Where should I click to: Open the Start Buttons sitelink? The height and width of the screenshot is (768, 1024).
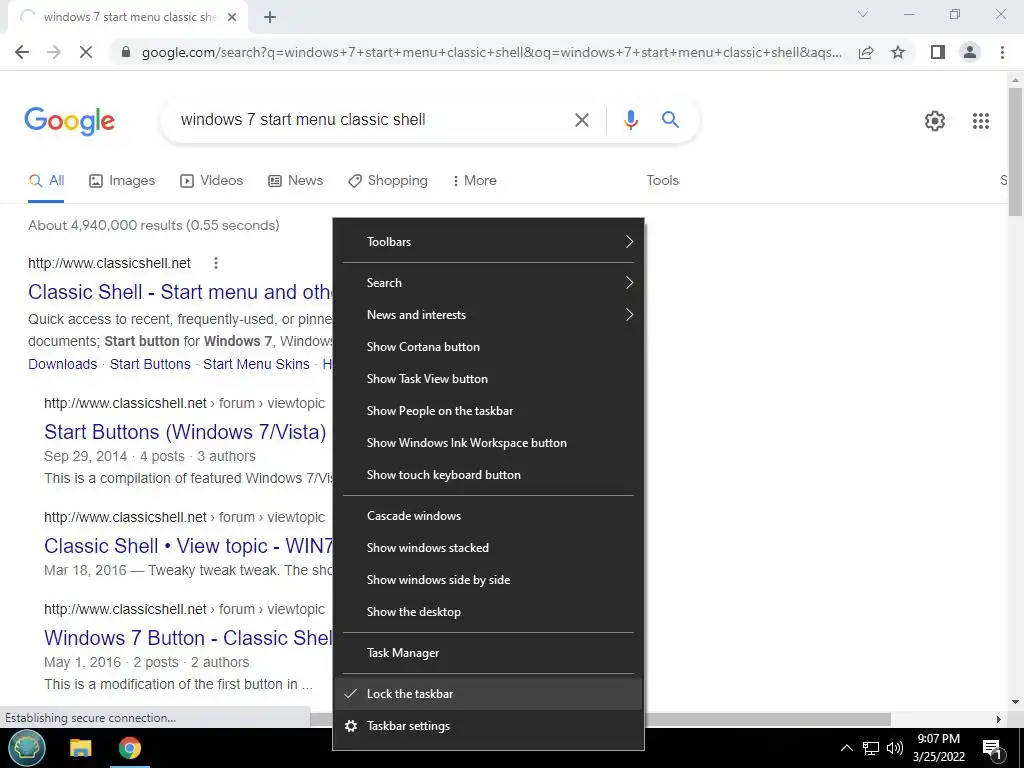click(x=150, y=364)
